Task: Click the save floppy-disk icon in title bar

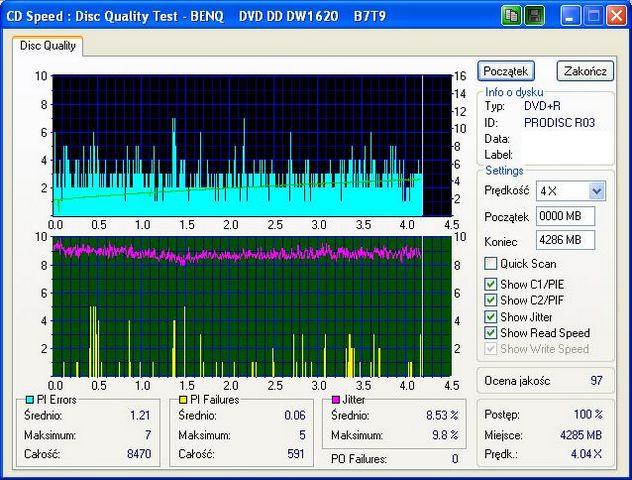Action: point(534,16)
